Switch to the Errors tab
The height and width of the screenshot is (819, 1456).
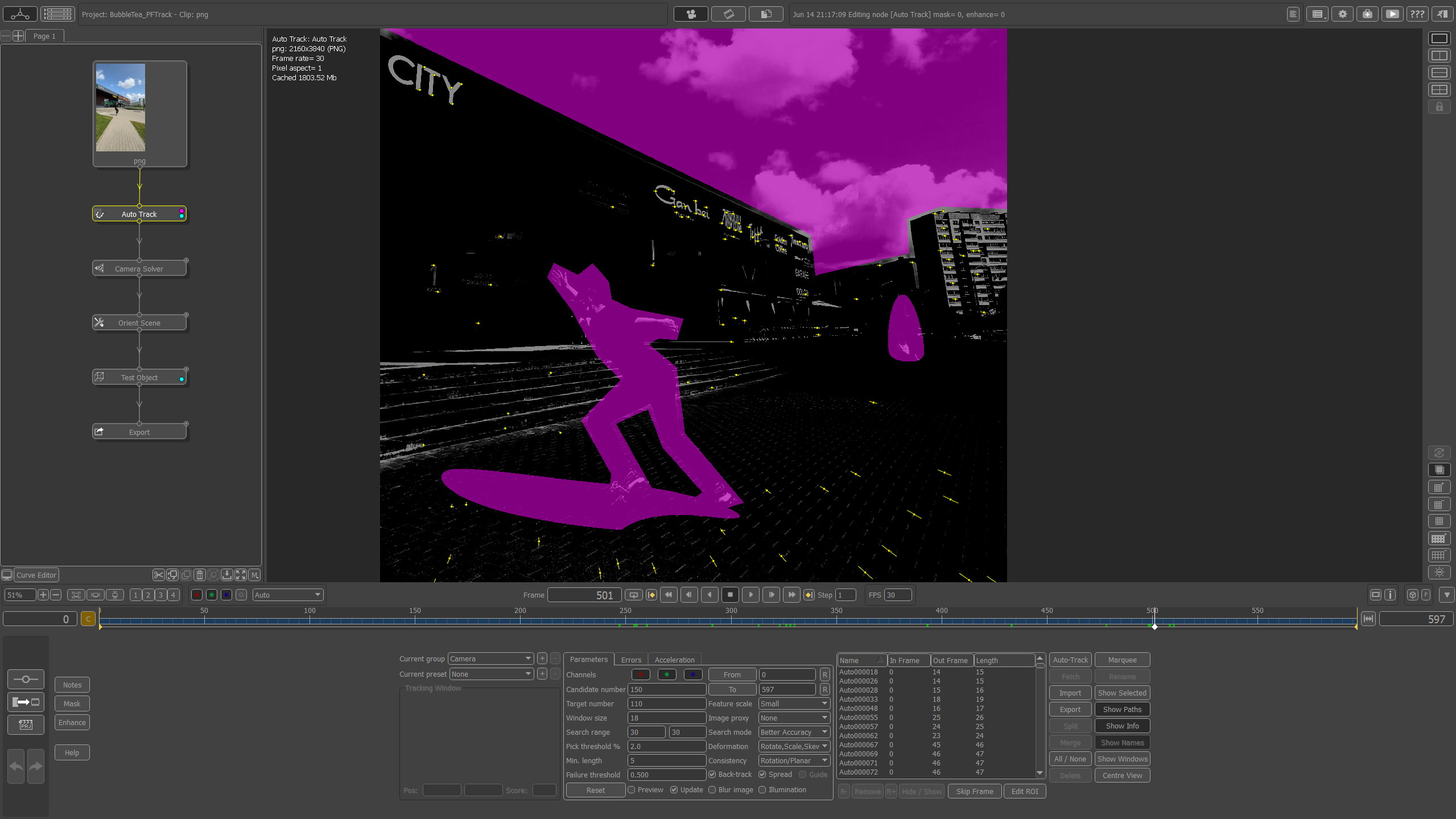tap(631, 660)
